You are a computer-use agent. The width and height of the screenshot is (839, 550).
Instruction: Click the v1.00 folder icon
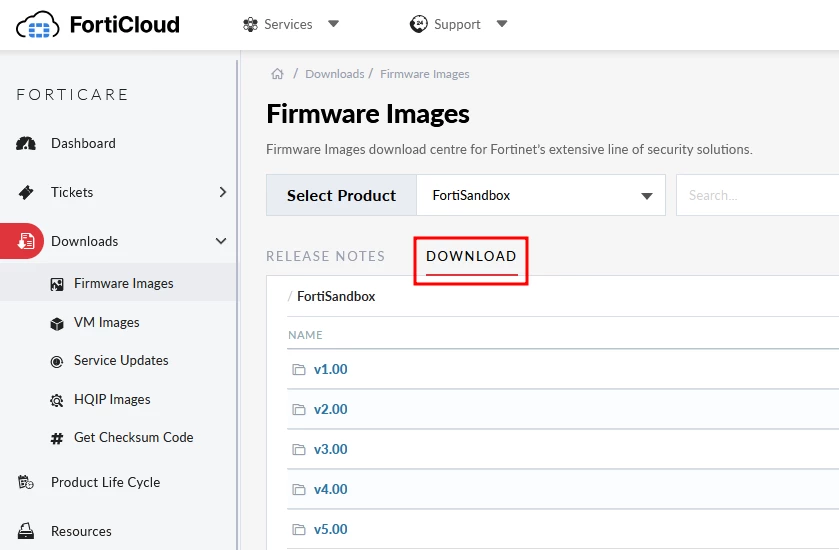[x=299, y=369]
